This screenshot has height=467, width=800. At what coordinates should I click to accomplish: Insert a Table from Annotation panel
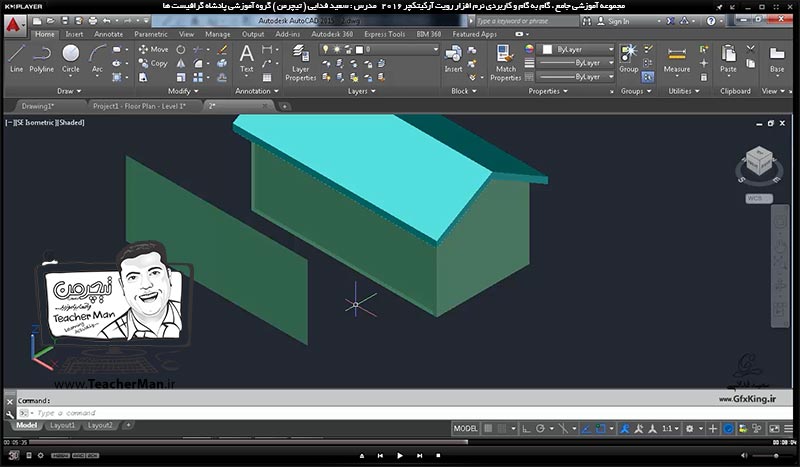(267, 77)
